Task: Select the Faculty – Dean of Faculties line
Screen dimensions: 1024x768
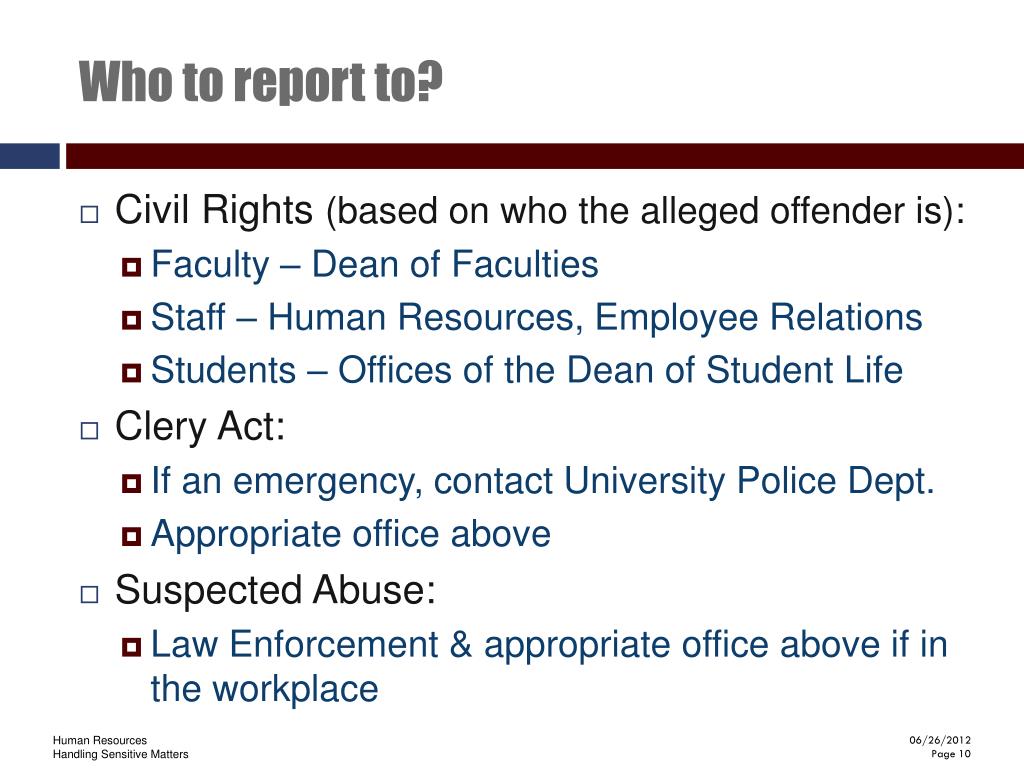Action: [x=375, y=265]
